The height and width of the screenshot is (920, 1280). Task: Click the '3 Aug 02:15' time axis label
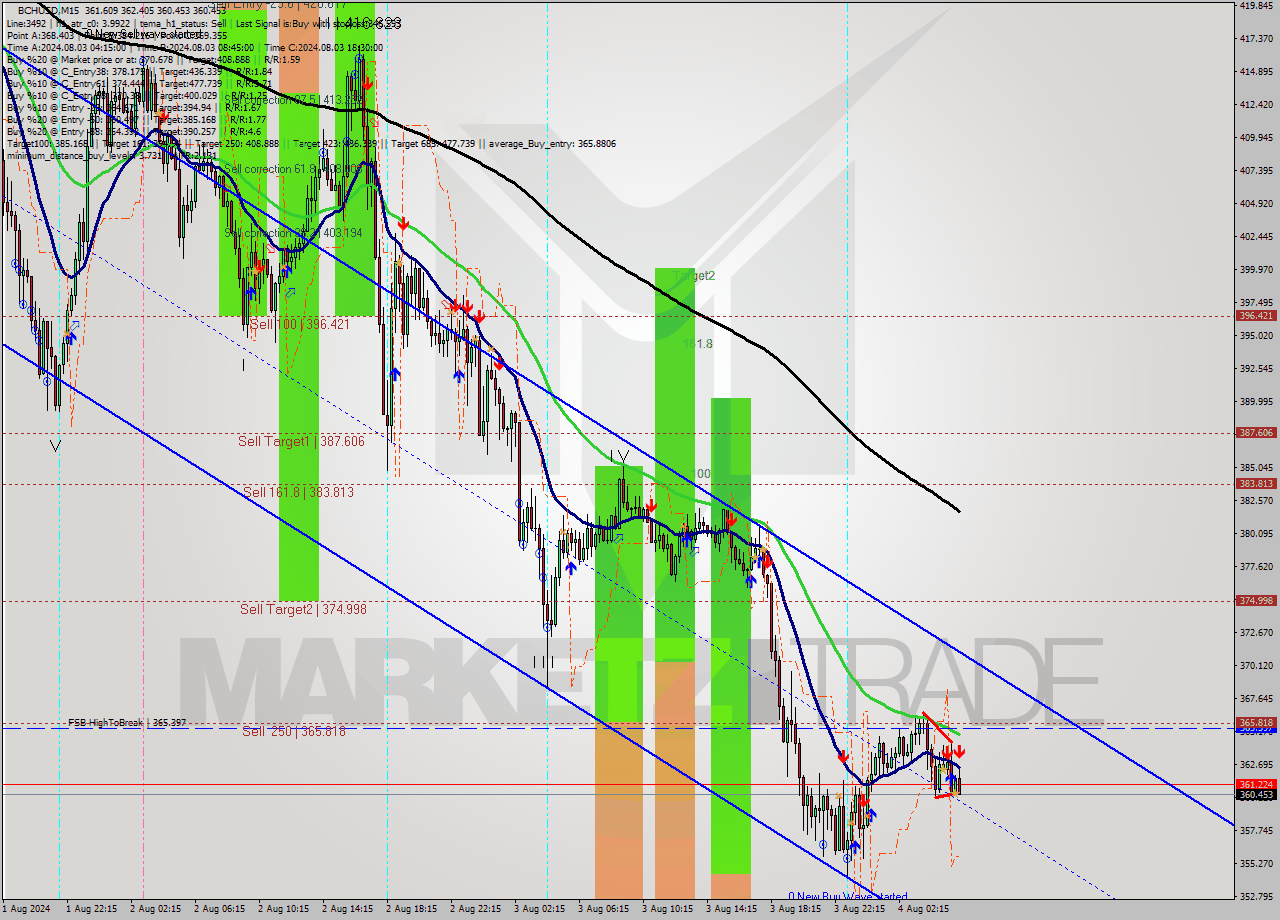pyautogui.click(x=540, y=910)
